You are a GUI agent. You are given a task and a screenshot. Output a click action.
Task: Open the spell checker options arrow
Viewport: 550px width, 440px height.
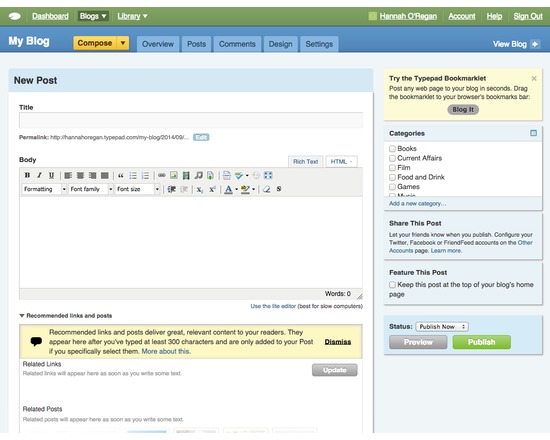[x=247, y=175]
